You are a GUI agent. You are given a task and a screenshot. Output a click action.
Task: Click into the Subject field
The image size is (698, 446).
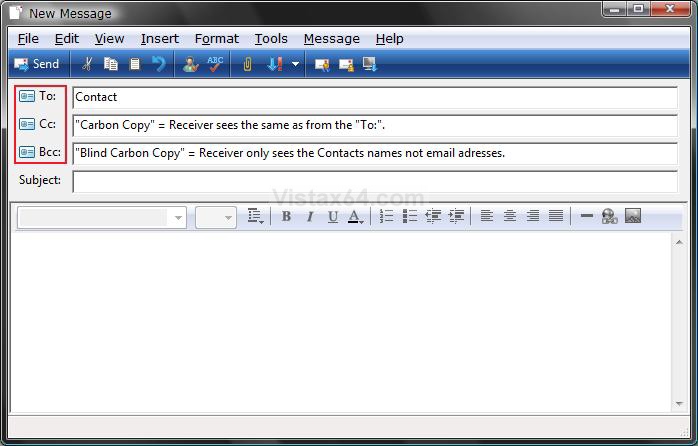click(375, 181)
